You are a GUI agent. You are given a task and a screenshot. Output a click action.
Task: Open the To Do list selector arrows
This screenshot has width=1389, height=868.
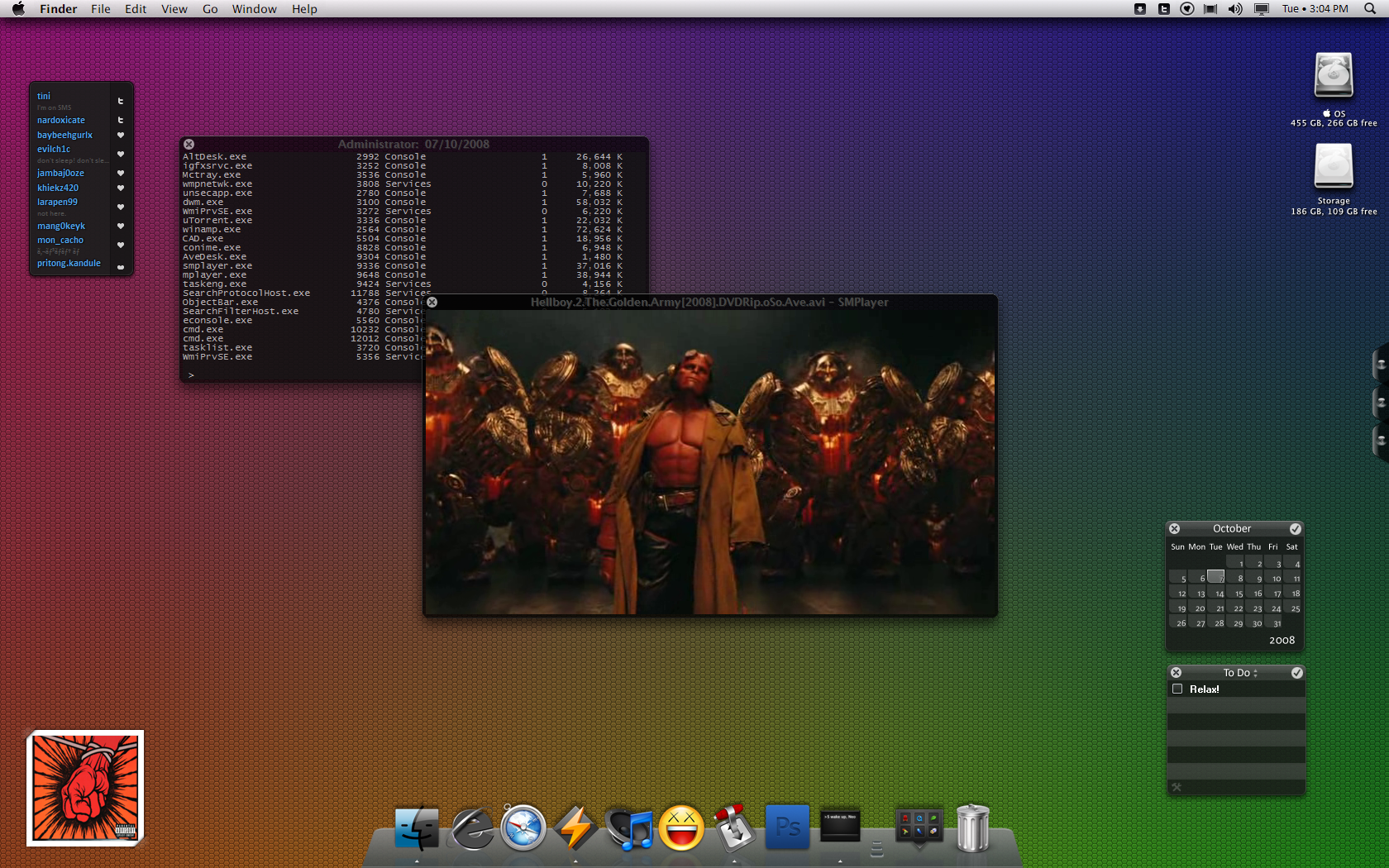(x=1256, y=673)
